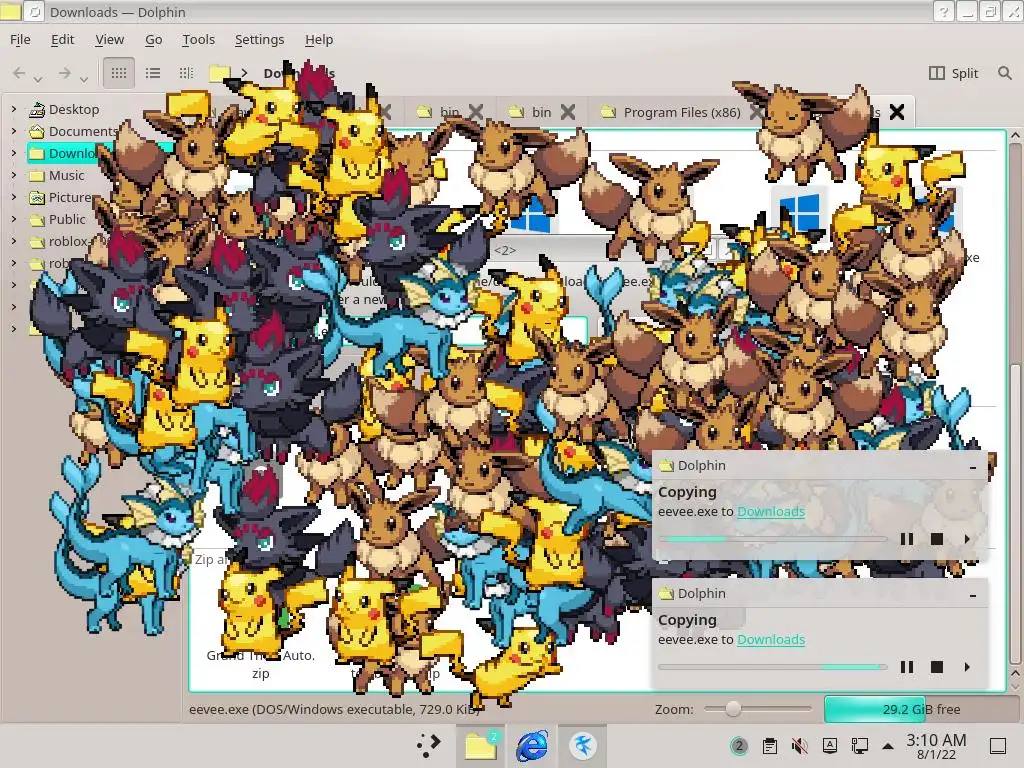
Task: Go back using the back arrow
Action: 19,73
